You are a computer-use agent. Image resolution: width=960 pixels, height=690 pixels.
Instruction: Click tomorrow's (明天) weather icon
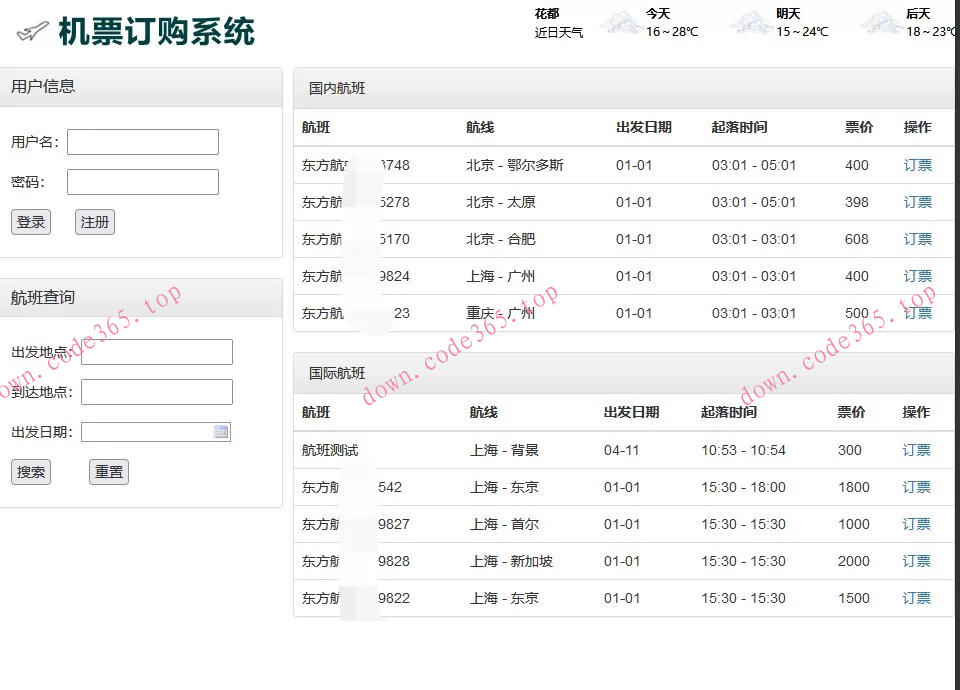pyautogui.click(x=752, y=22)
